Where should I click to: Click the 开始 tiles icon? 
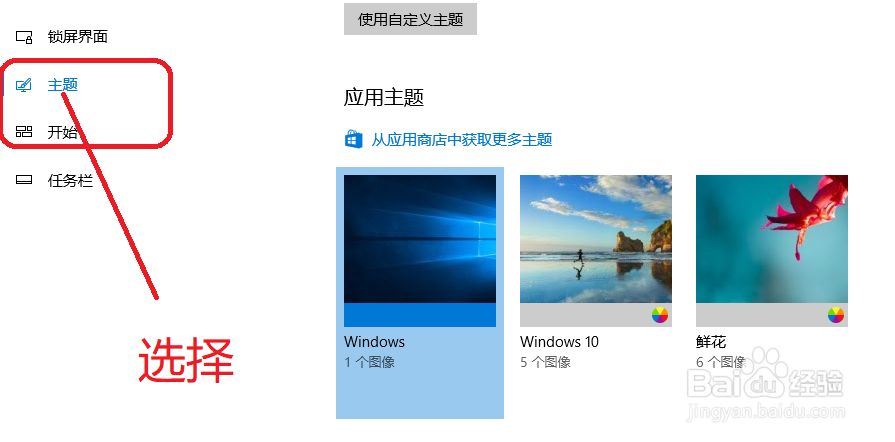click(24, 132)
